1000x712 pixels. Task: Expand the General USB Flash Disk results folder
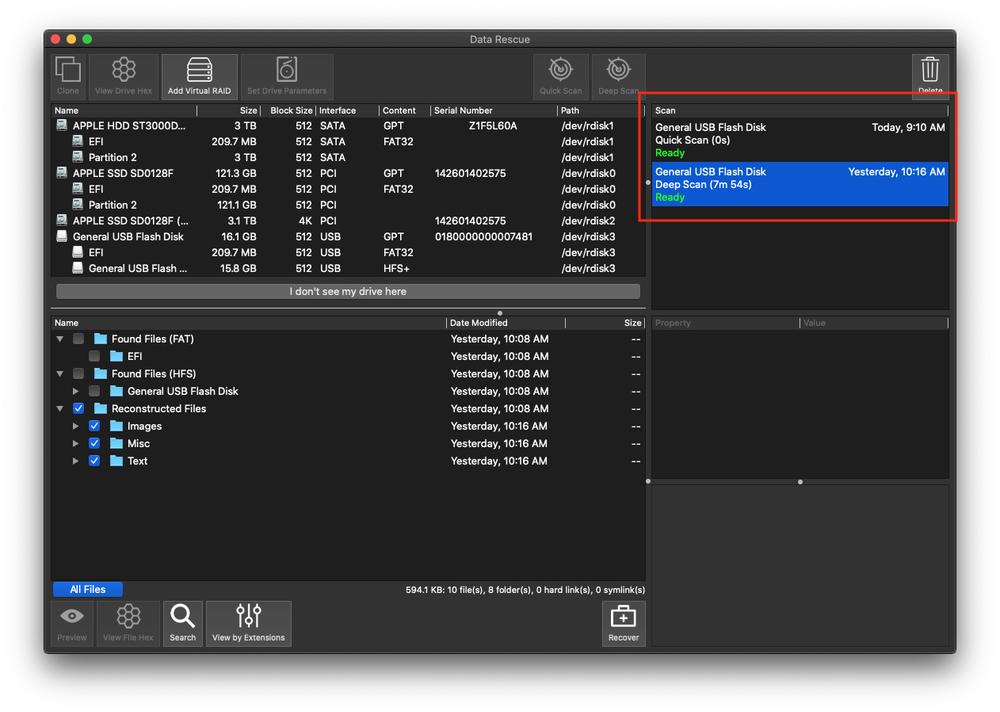(75, 391)
